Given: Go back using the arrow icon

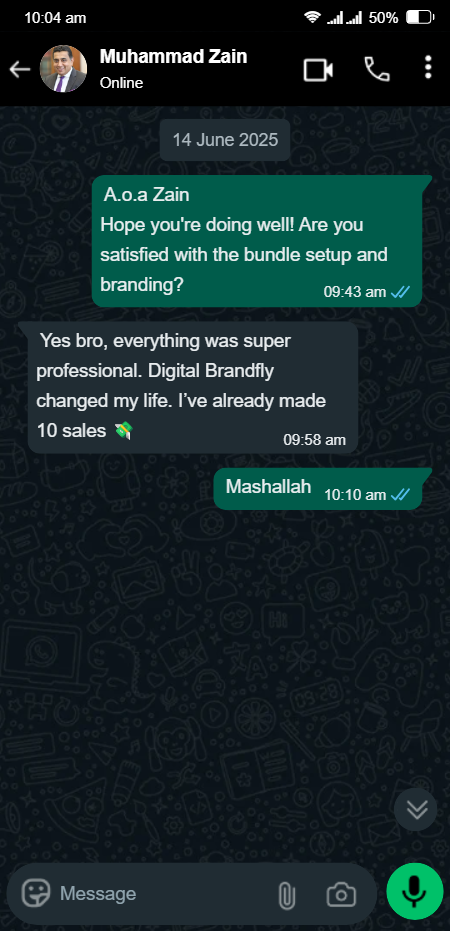Looking at the screenshot, I should [19, 70].
